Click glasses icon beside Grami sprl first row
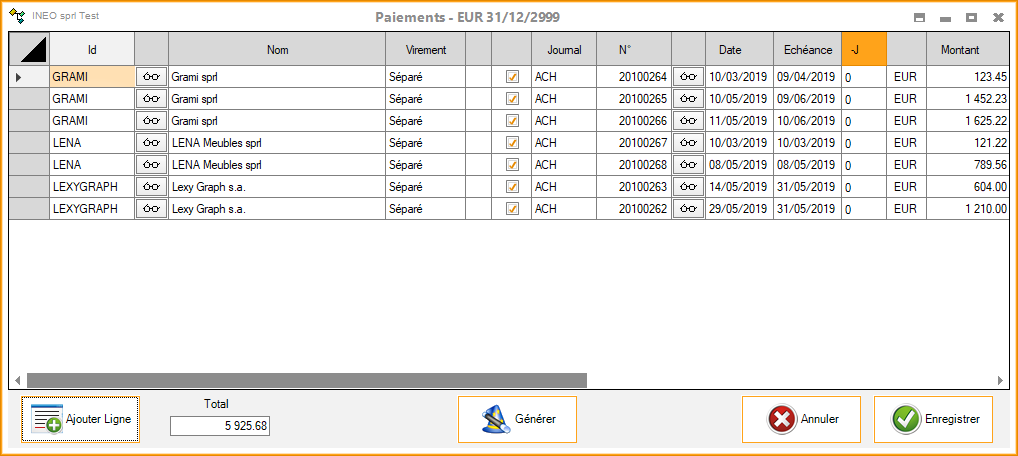The image size is (1018, 456). pos(151,77)
